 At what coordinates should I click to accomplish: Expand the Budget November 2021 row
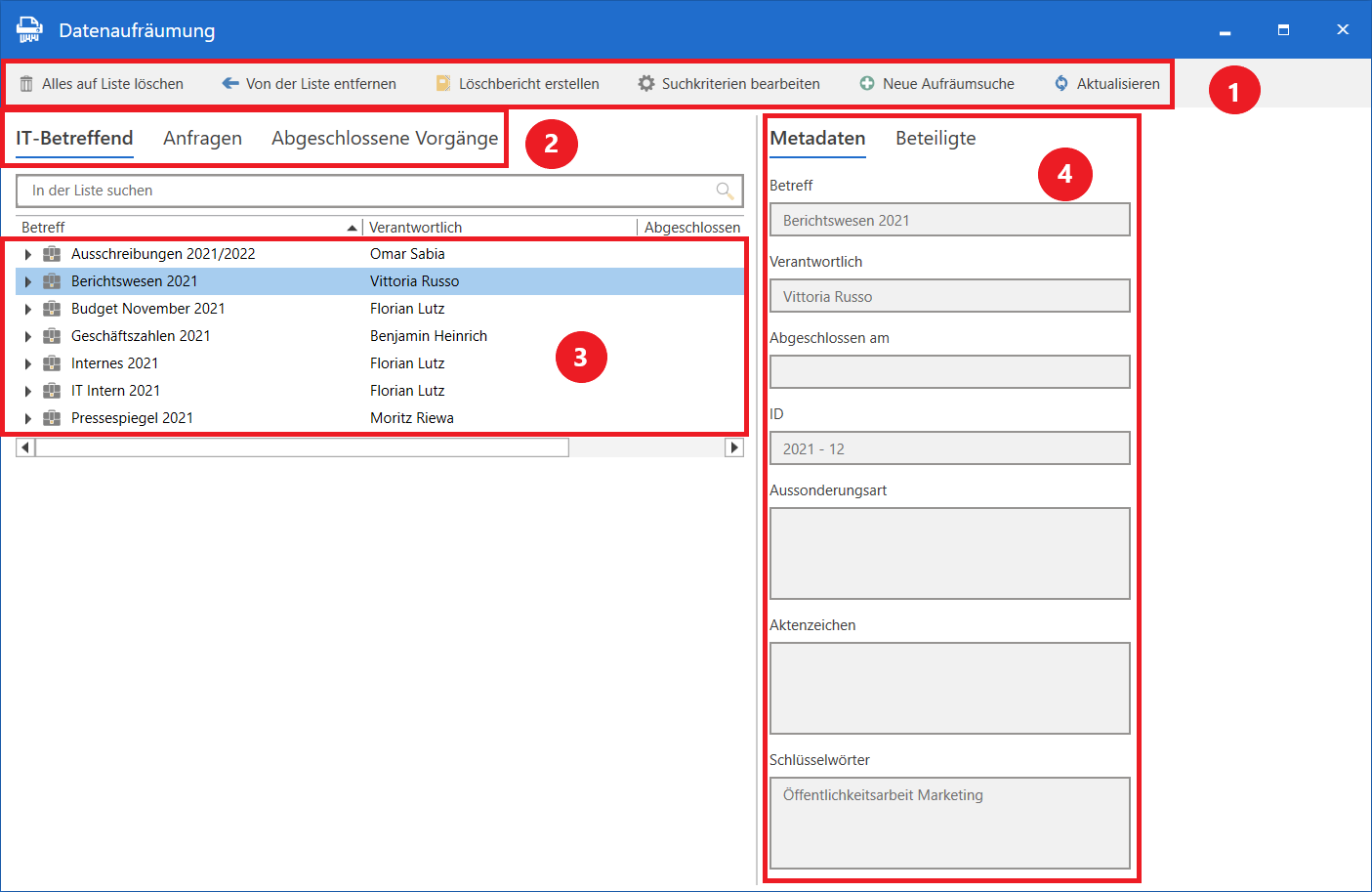pyautogui.click(x=28, y=309)
